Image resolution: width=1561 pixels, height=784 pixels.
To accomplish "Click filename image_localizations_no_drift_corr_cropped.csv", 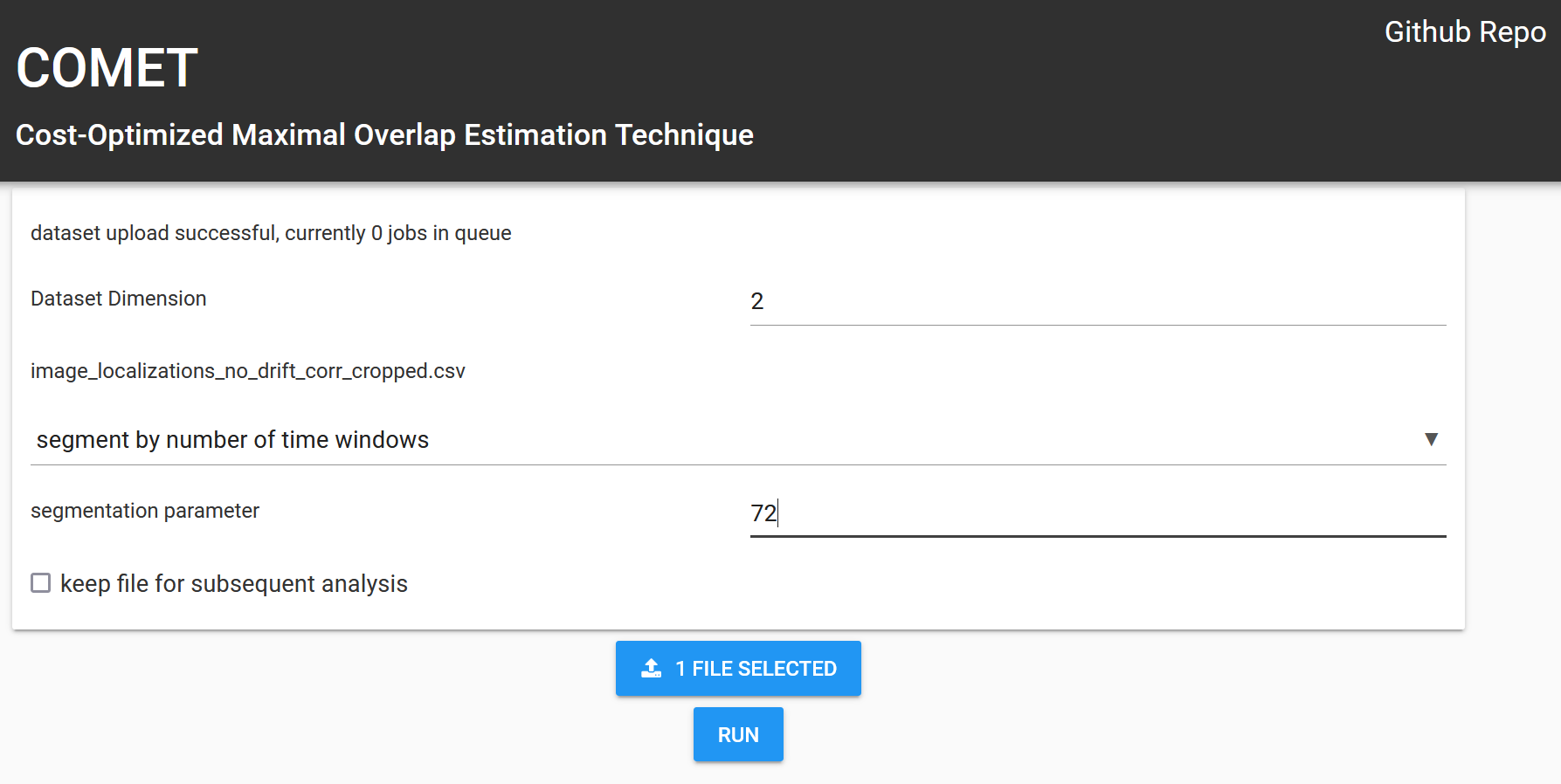I will coord(248,371).
